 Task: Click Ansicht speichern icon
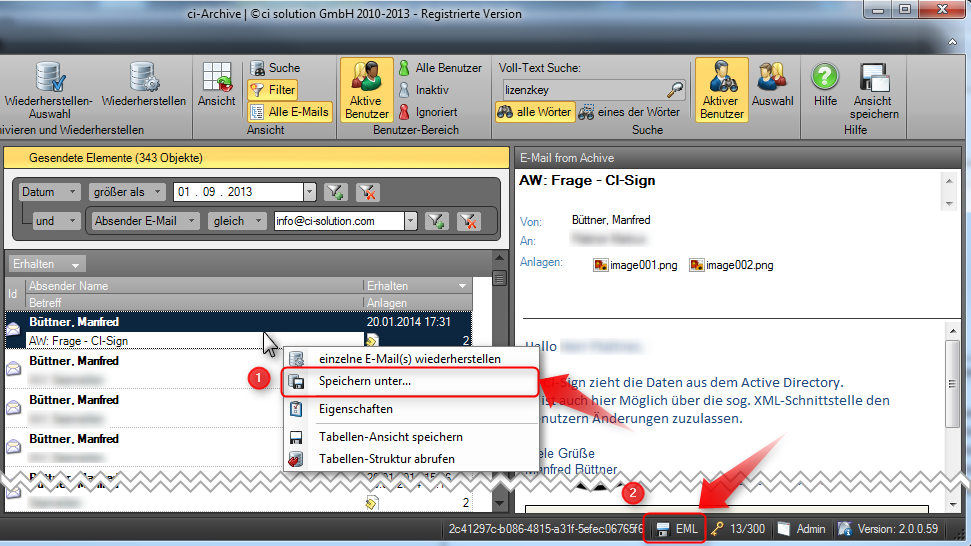point(873,79)
